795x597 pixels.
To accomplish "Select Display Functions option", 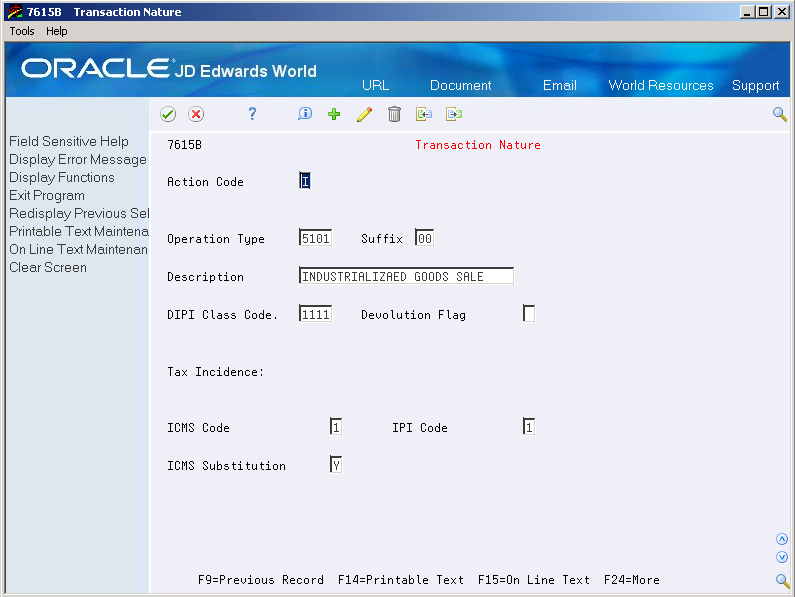I will click(x=62, y=178).
